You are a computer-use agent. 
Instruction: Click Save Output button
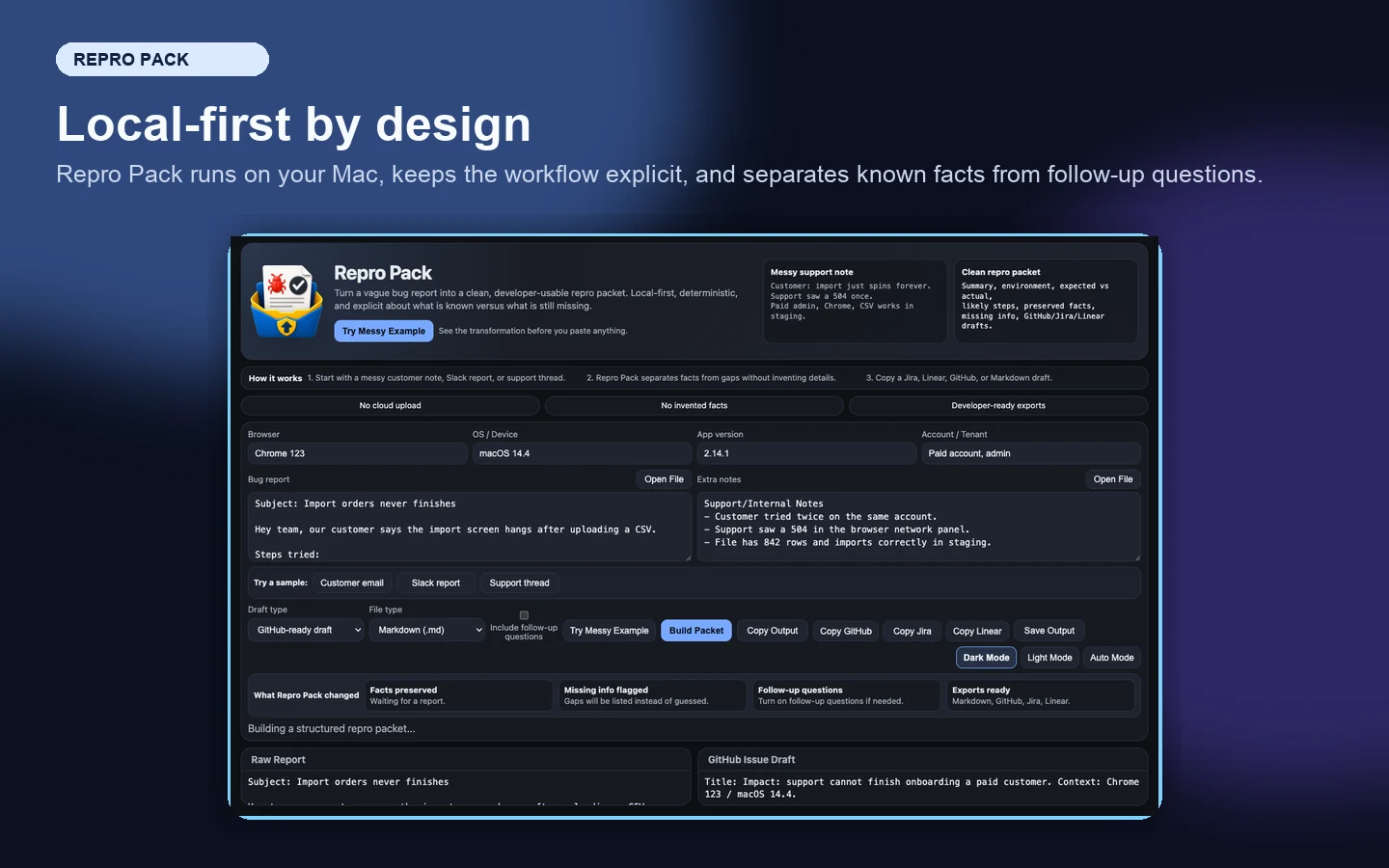tap(1049, 631)
